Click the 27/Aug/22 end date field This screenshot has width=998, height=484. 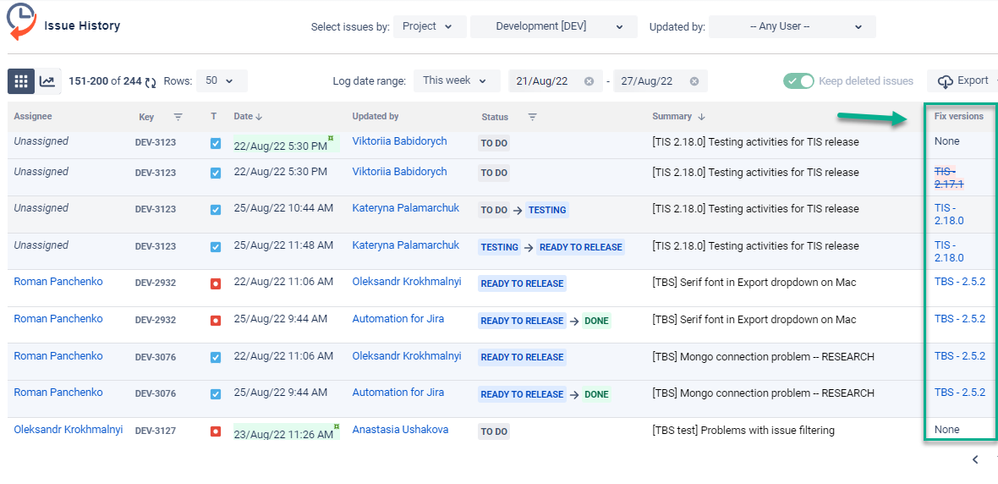click(660, 82)
